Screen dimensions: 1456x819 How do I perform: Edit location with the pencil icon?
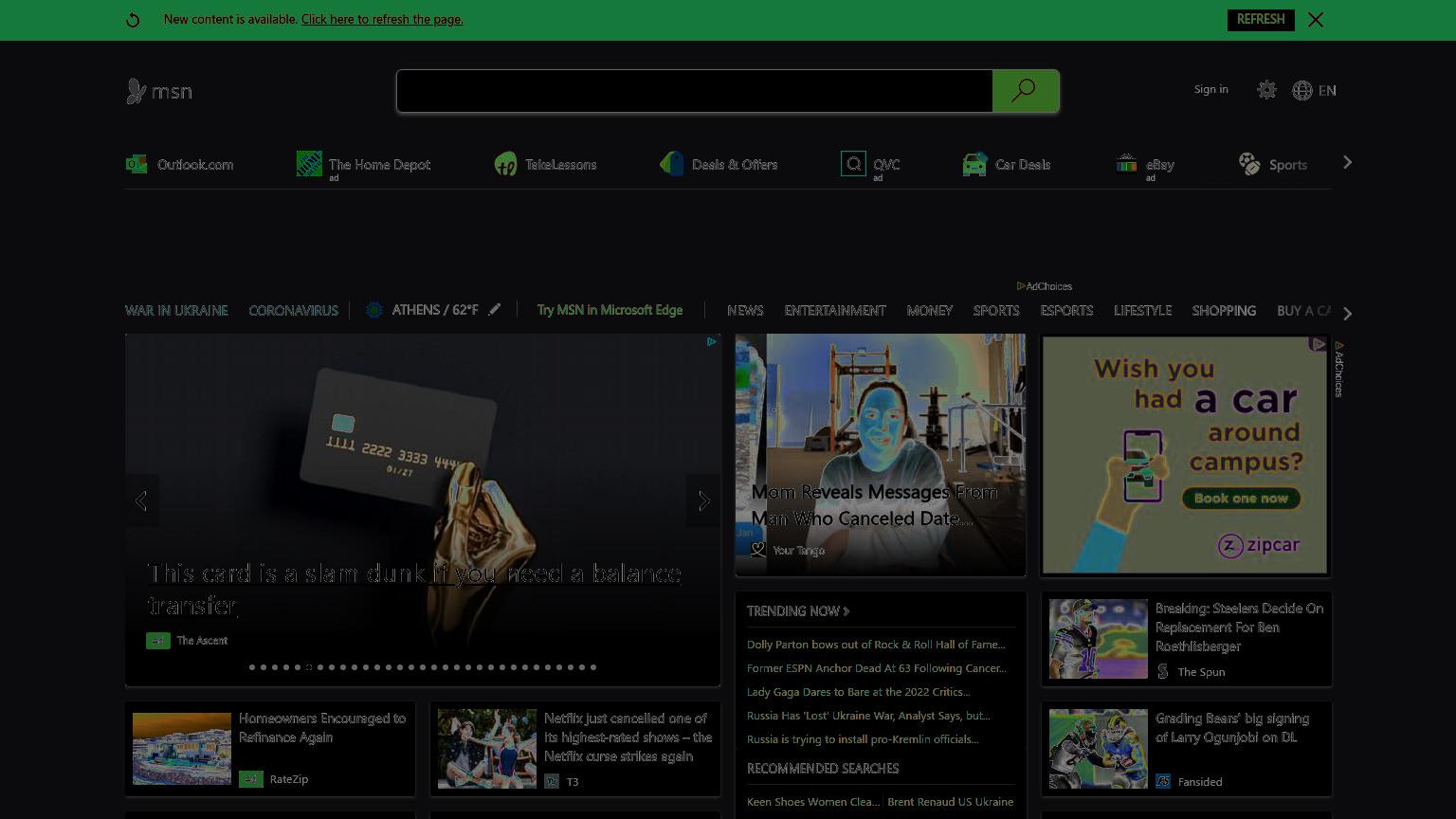pyautogui.click(x=495, y=309)
